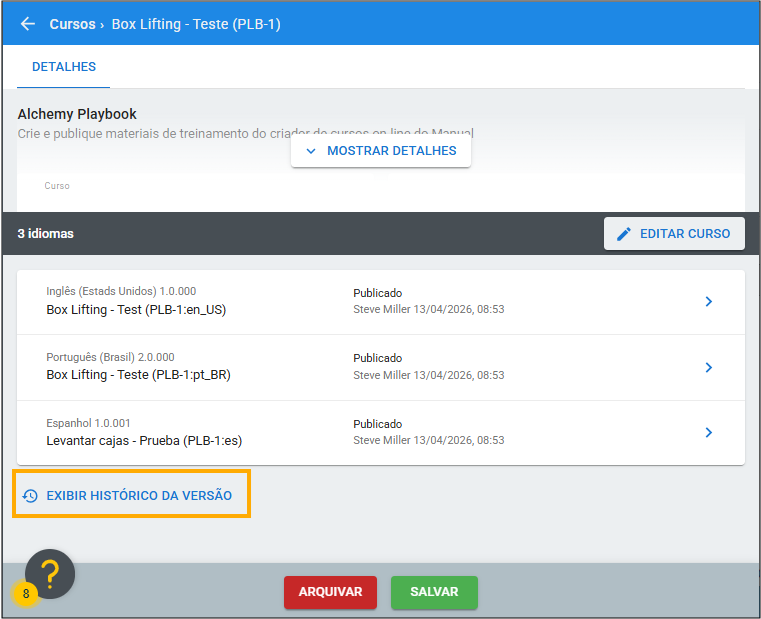This screenshot has height=619, width=761.
Task: Click the yellow notification badge showing 8
Action: (25, 593)
